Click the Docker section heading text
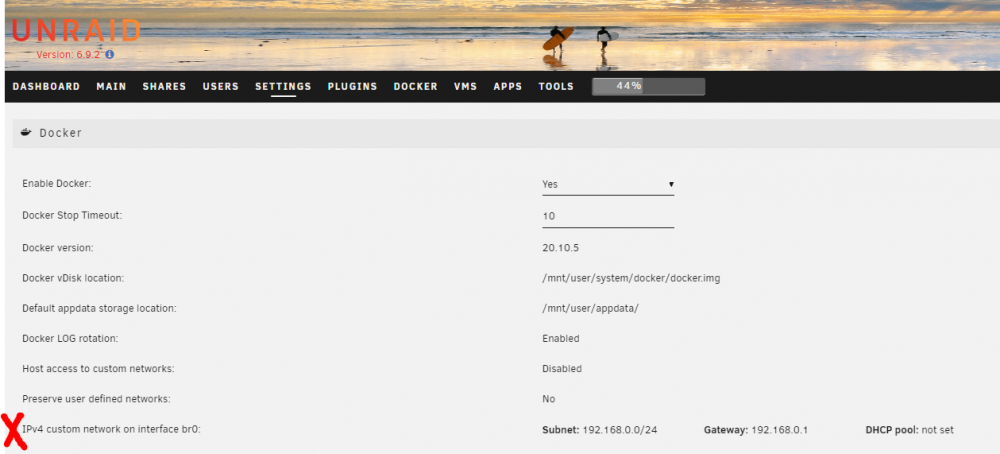This screenshot has width=1000, height=454. pyautogui.click(x=61, y=133)
